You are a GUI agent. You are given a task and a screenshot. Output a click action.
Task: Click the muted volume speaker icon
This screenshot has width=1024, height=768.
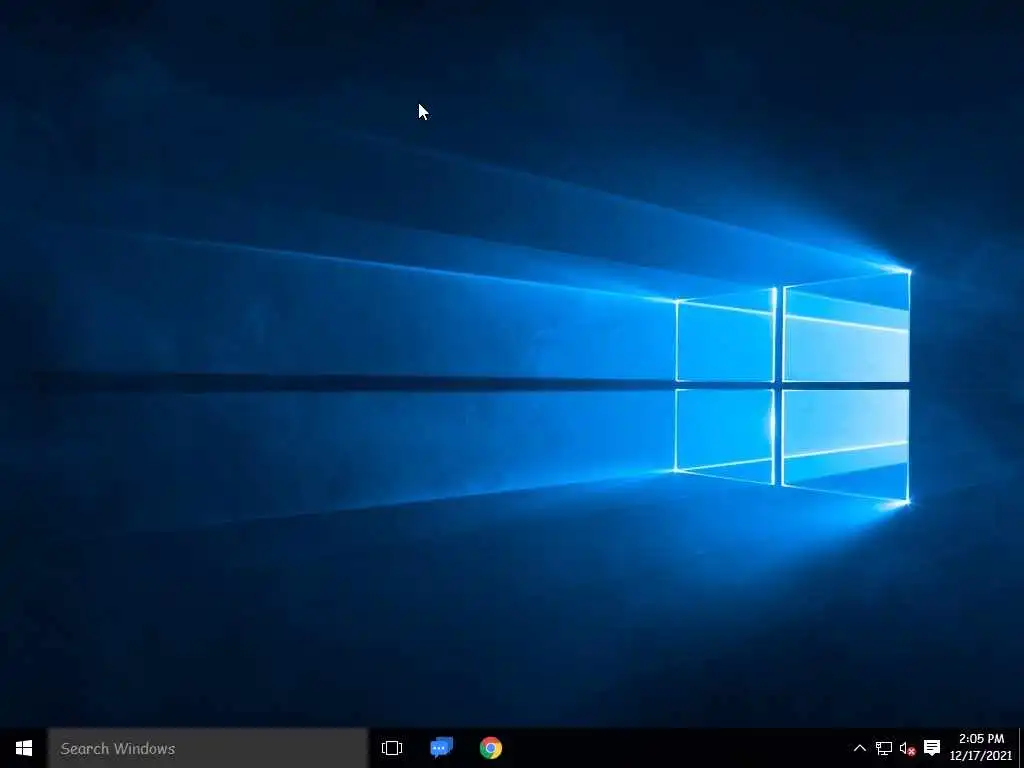pos(907,748)
